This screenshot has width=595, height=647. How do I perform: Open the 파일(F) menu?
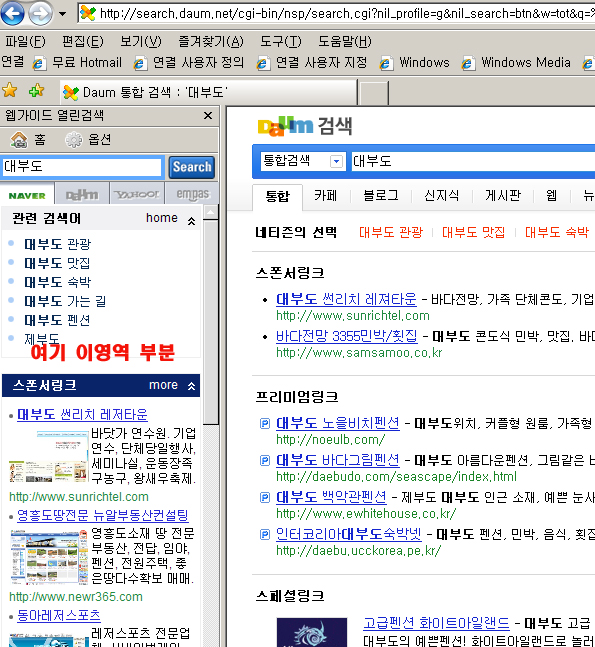[x=25, y=42]
